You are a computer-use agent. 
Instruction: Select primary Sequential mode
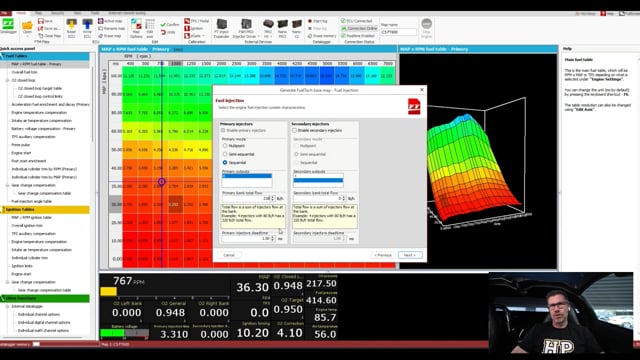coord(225,162)
